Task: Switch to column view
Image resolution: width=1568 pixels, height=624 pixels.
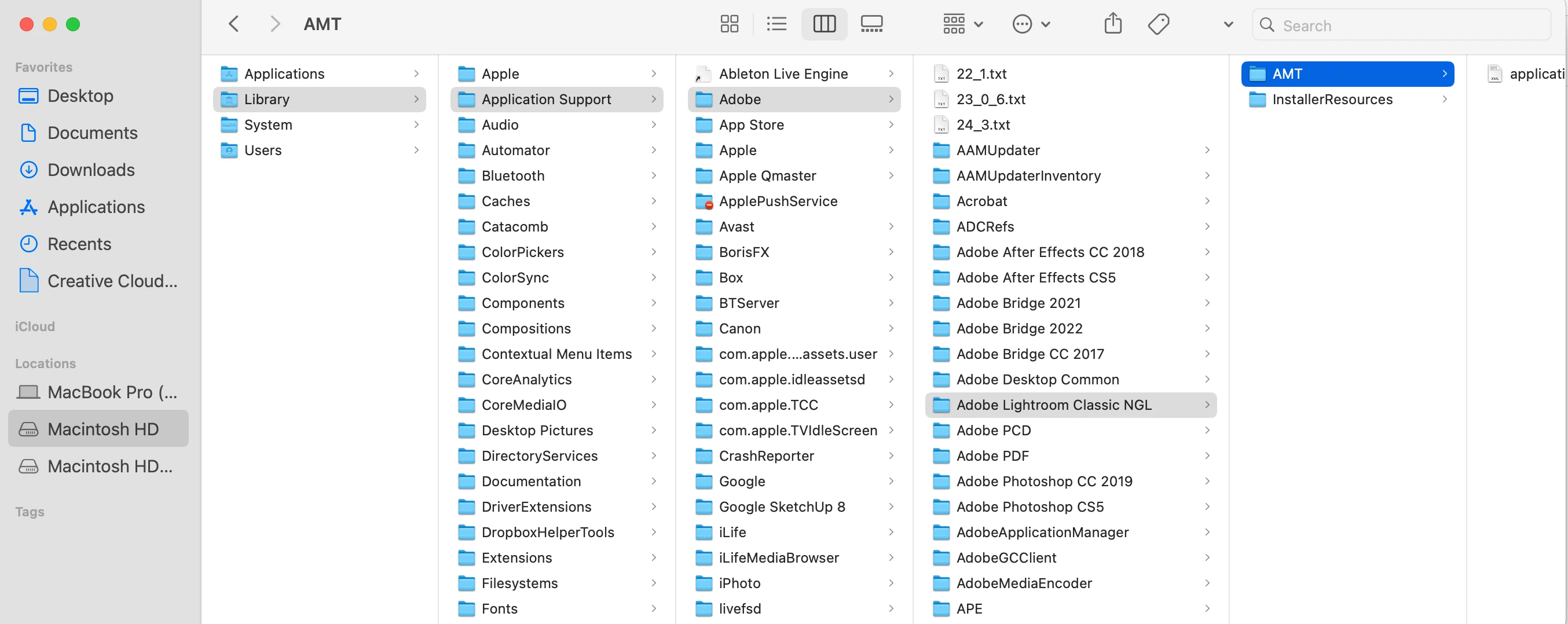Action: [824, 24]
